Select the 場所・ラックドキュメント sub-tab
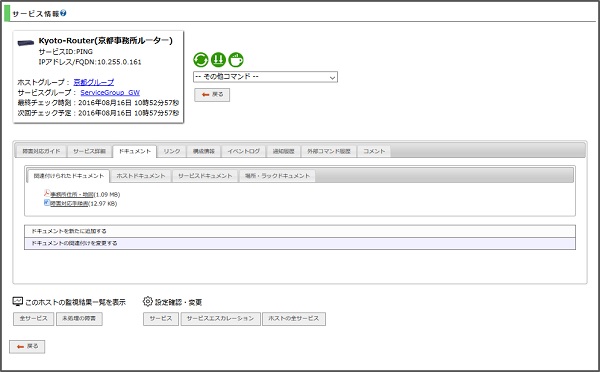 point(277,176)
